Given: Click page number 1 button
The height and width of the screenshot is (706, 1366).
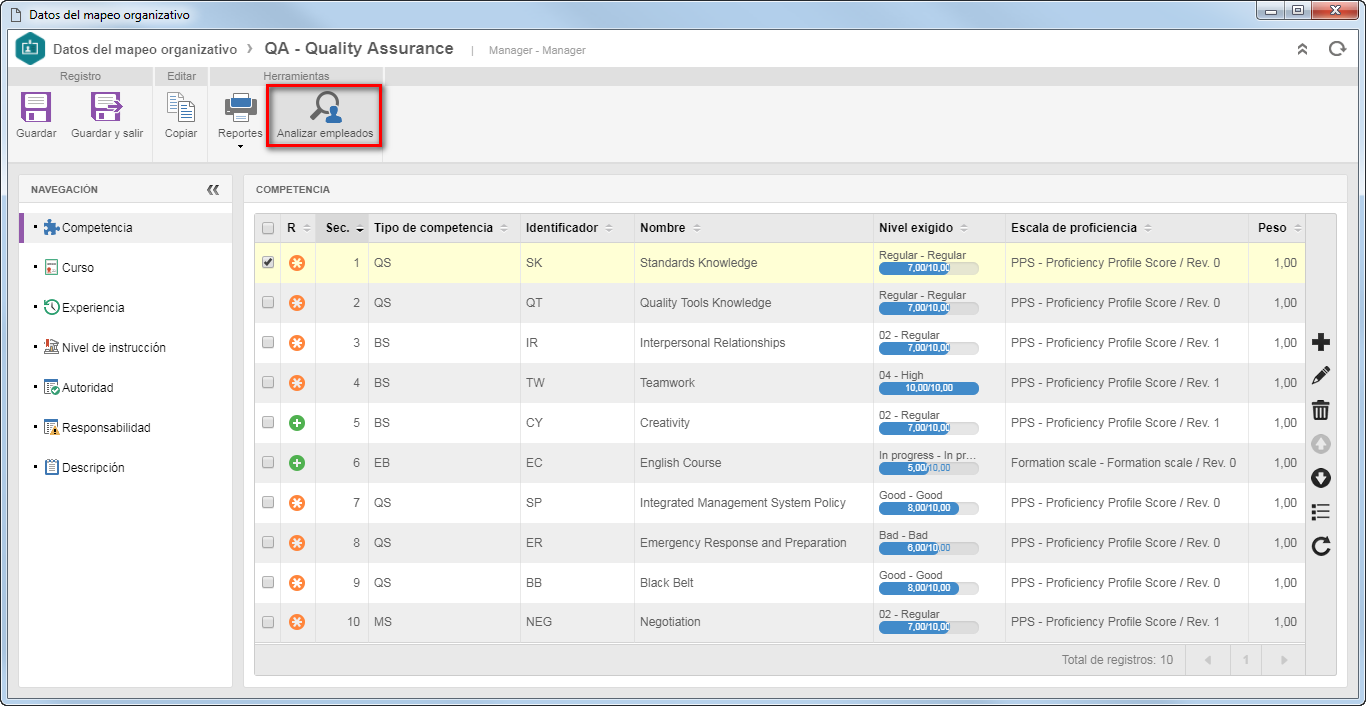Looking at the screenshot, I should pyautogui.click(x=1246, y=660).
